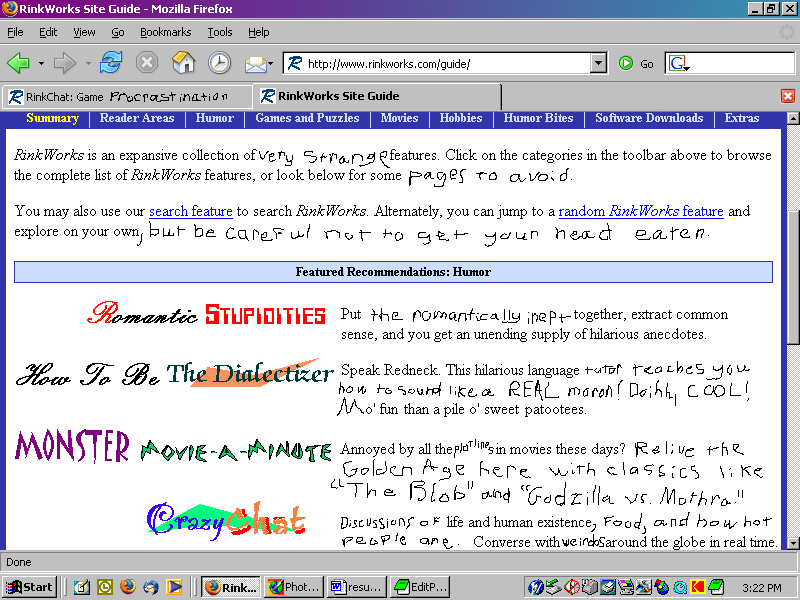Open the Humor Bites category
The width and height of the screenshot is (800, 600).
(x=538, y=118)
